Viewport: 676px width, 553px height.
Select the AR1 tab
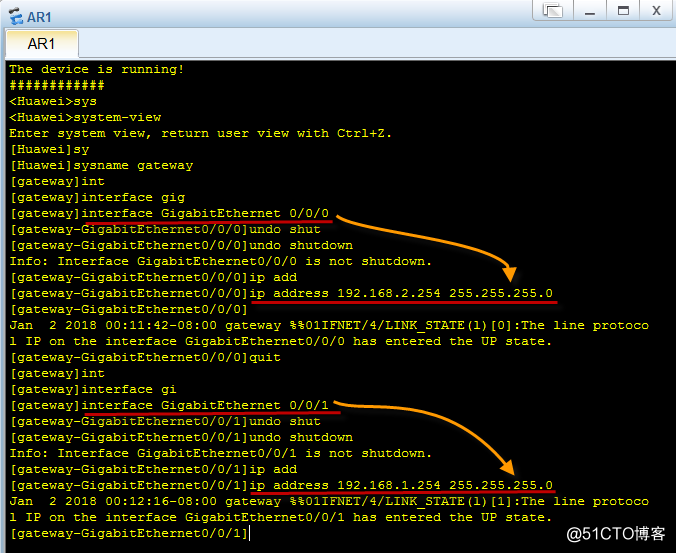(41, 44)
